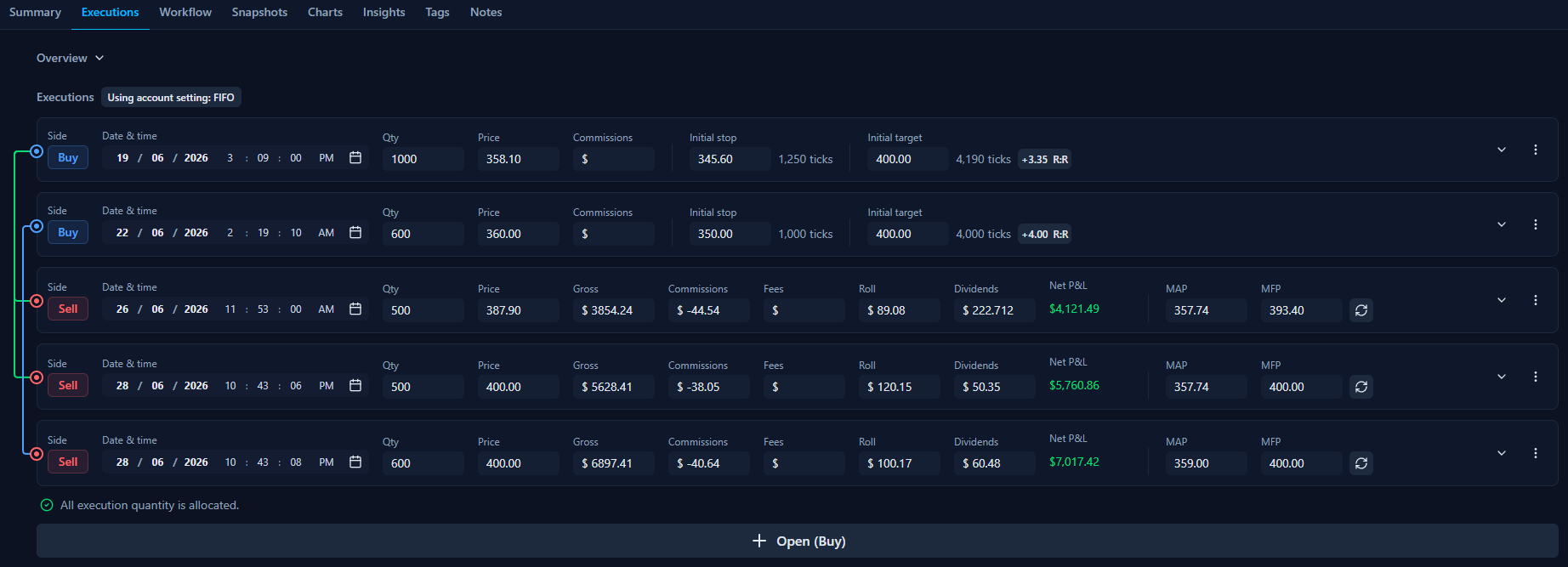Click the Using account setting: FIFO badge
This screenshot has width=1568, height=567.
[171, 97]
